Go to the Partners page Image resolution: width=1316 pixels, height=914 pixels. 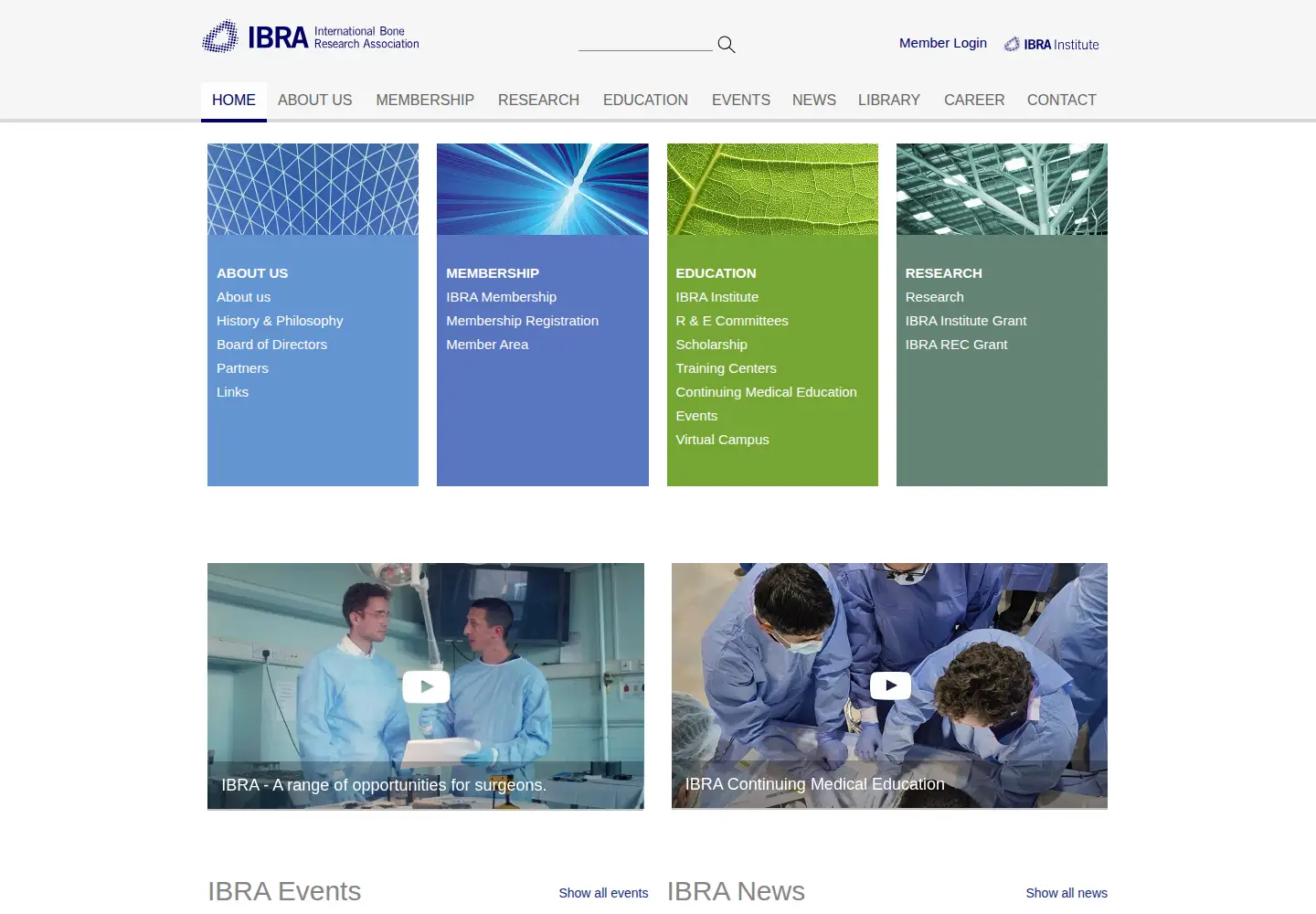(242, 368)
